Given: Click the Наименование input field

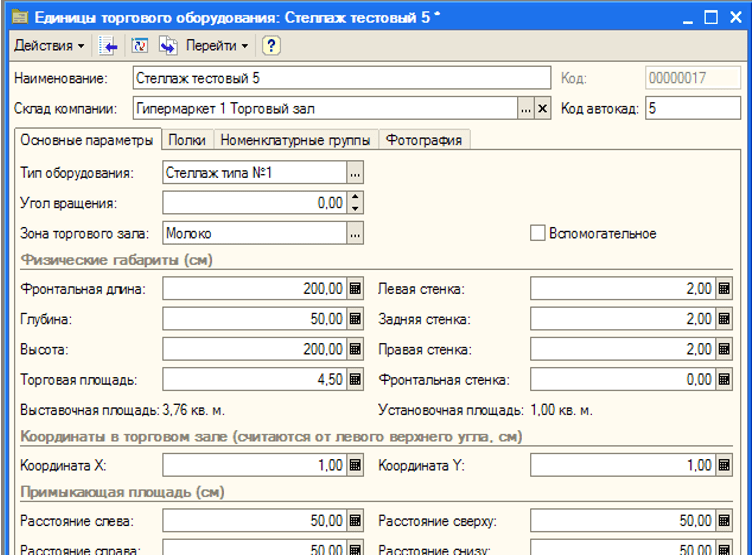Looking at the screenshot, I should [341, 78].
